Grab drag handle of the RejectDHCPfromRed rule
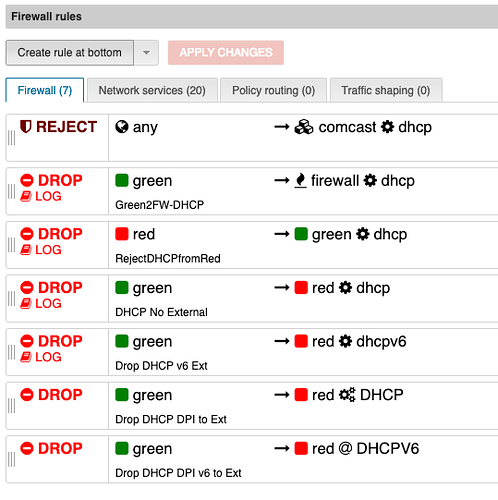498x500 pixels. point(12,245)
